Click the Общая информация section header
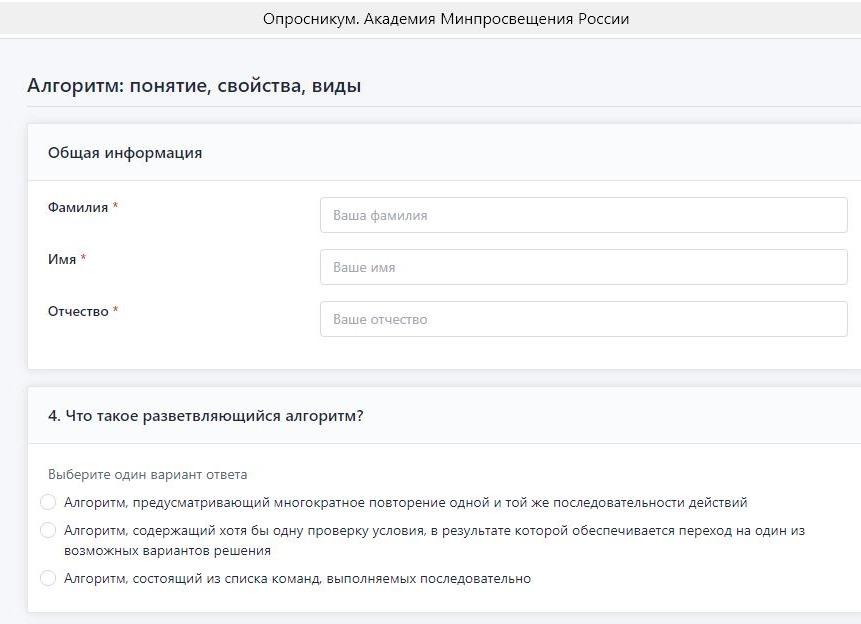The width and height of the screenshot is (861, 624). (125, 153)
